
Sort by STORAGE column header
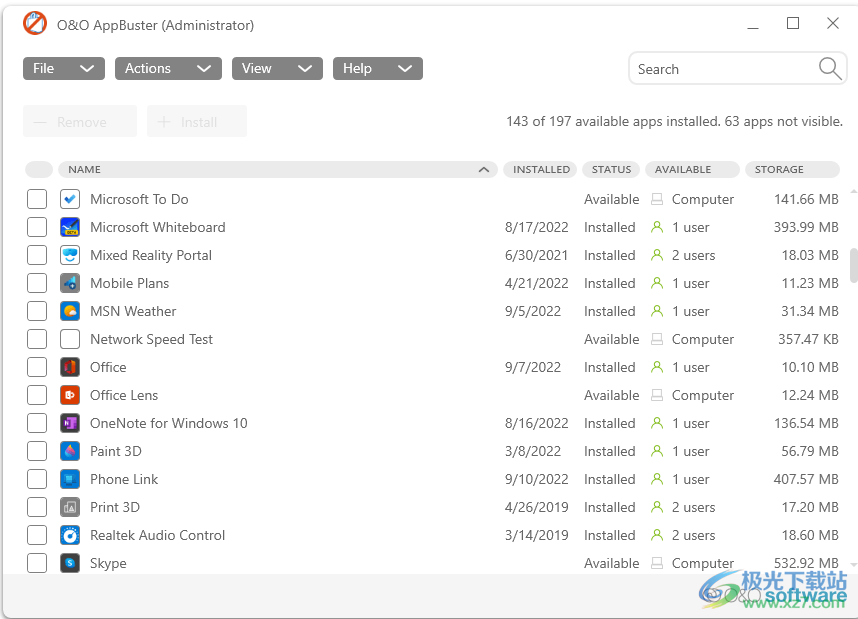(792, 170)
